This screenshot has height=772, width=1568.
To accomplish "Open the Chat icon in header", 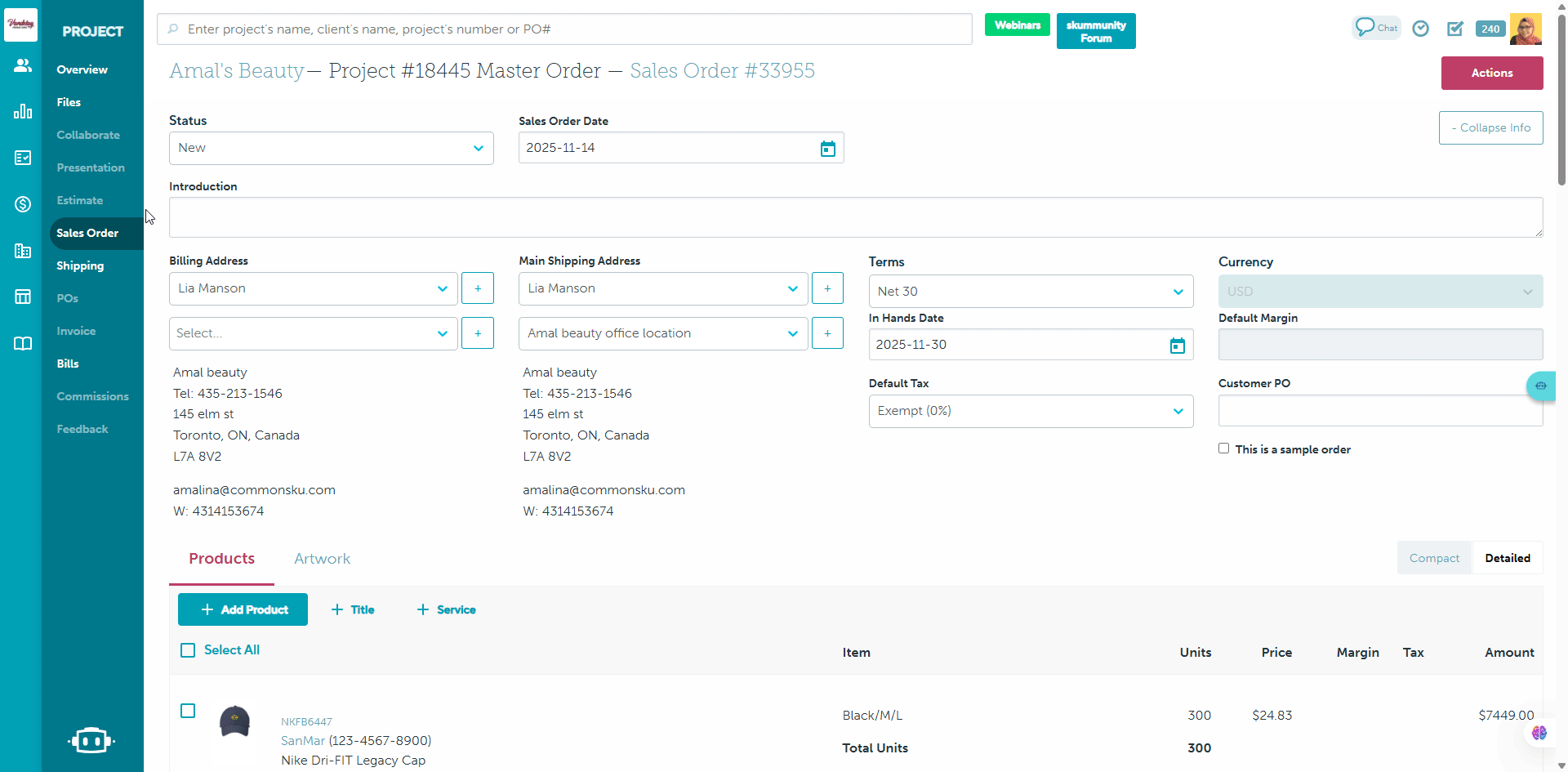I will pos(1375,28).
